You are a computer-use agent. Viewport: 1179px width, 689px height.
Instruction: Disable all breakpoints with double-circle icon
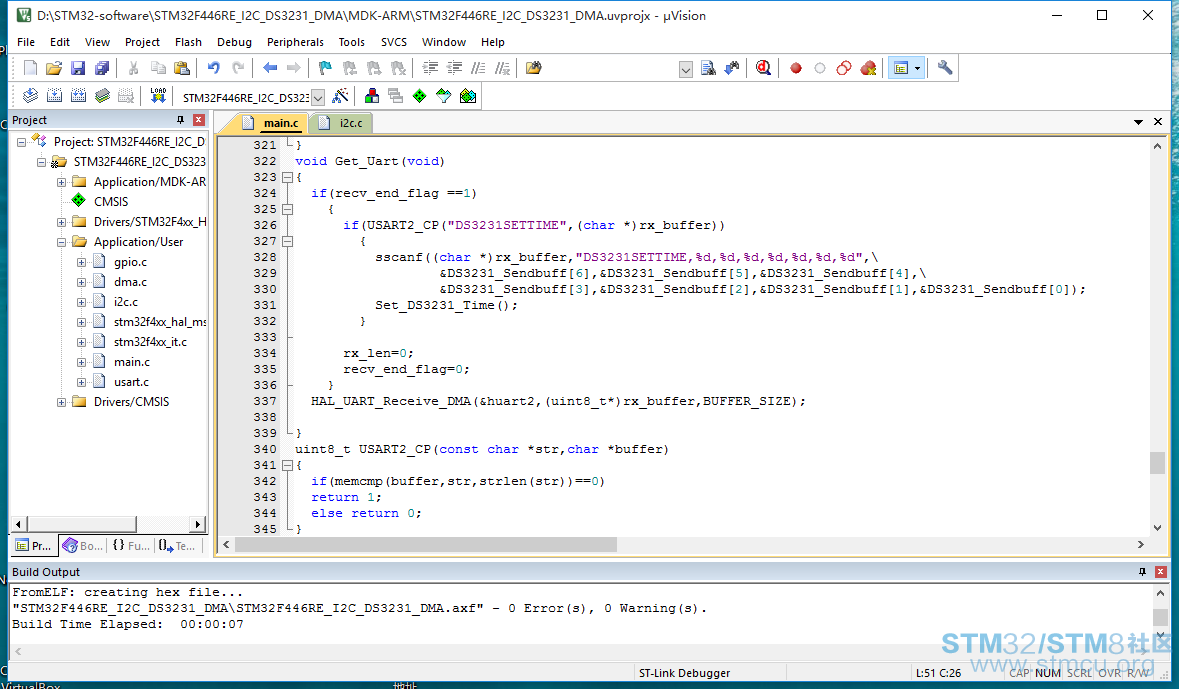(x=844, y=68)
